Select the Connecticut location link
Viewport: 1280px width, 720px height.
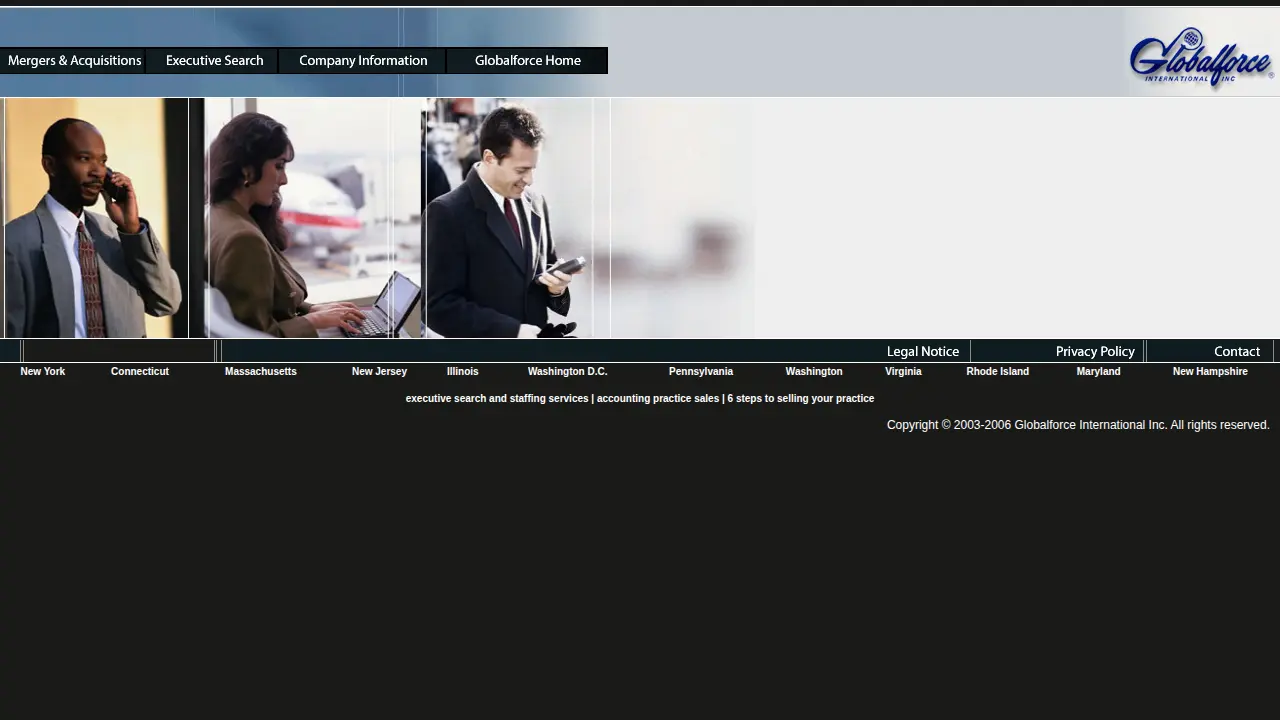[x=140, y=371]
